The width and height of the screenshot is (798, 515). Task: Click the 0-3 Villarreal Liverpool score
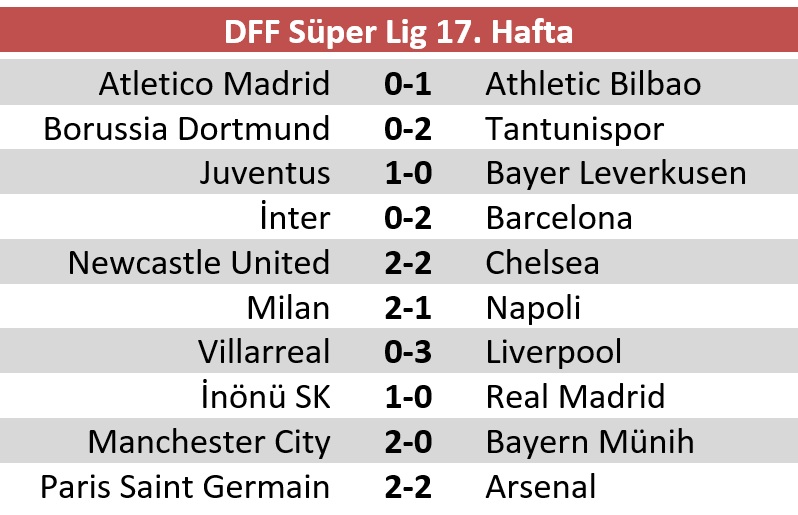pyautogui.click(x=408, y=352)
